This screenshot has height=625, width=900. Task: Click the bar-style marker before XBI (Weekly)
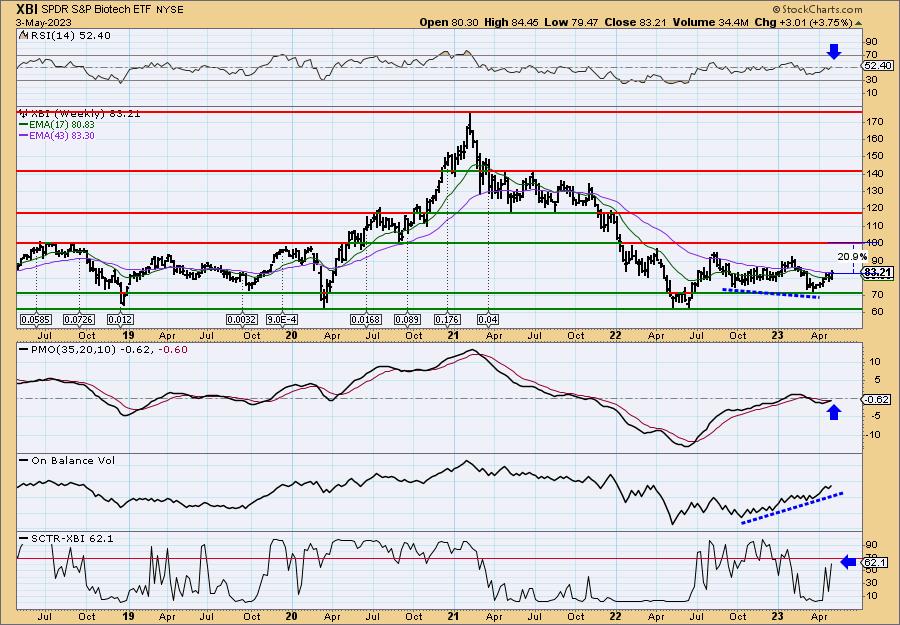coord(23,114)
